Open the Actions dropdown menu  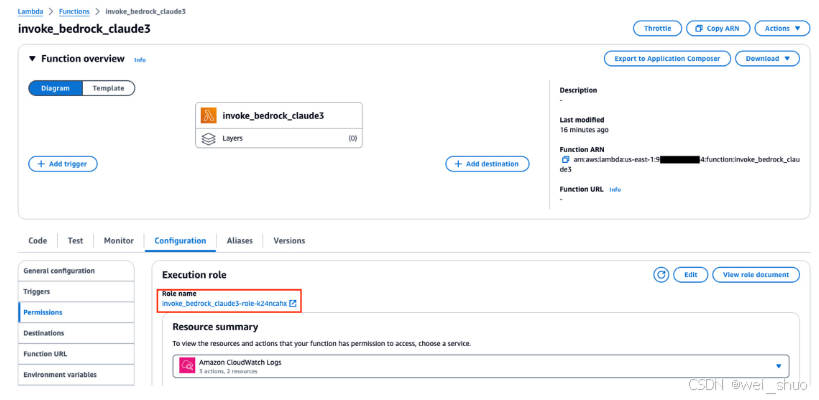tap(782, 29)
